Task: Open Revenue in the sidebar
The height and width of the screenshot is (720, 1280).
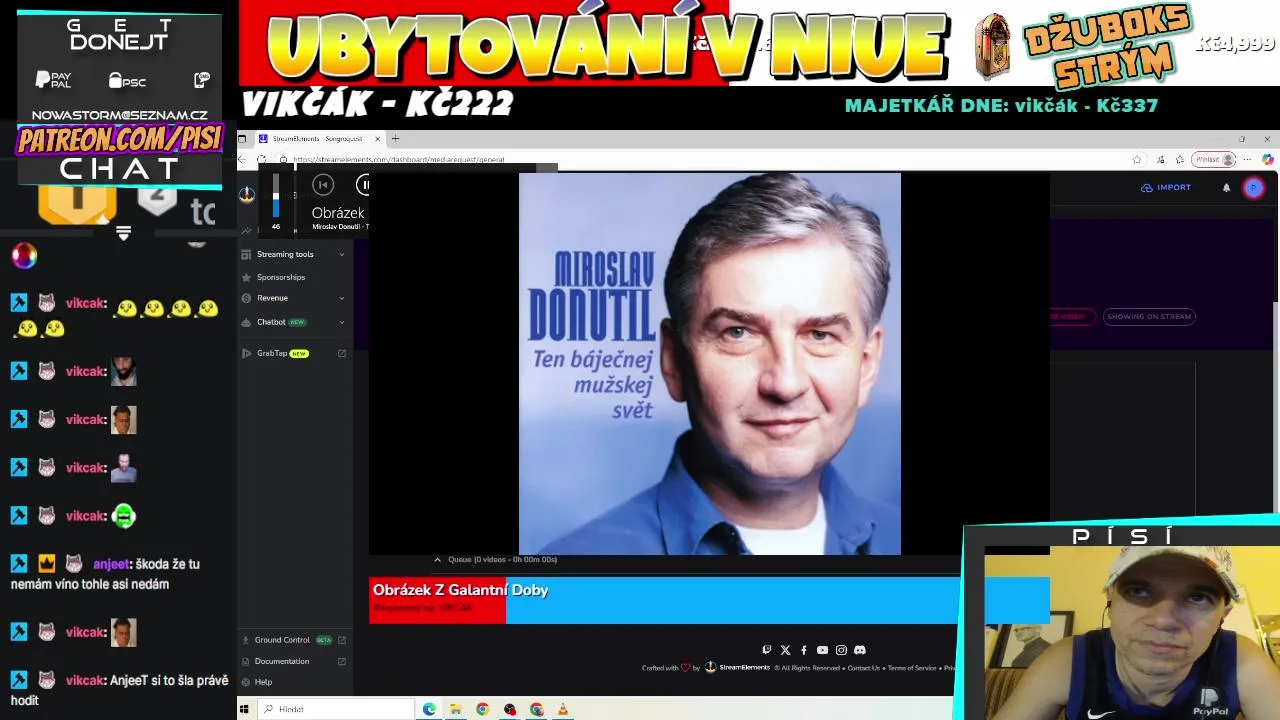Action: pyautogui.click(x=272, y=298)
